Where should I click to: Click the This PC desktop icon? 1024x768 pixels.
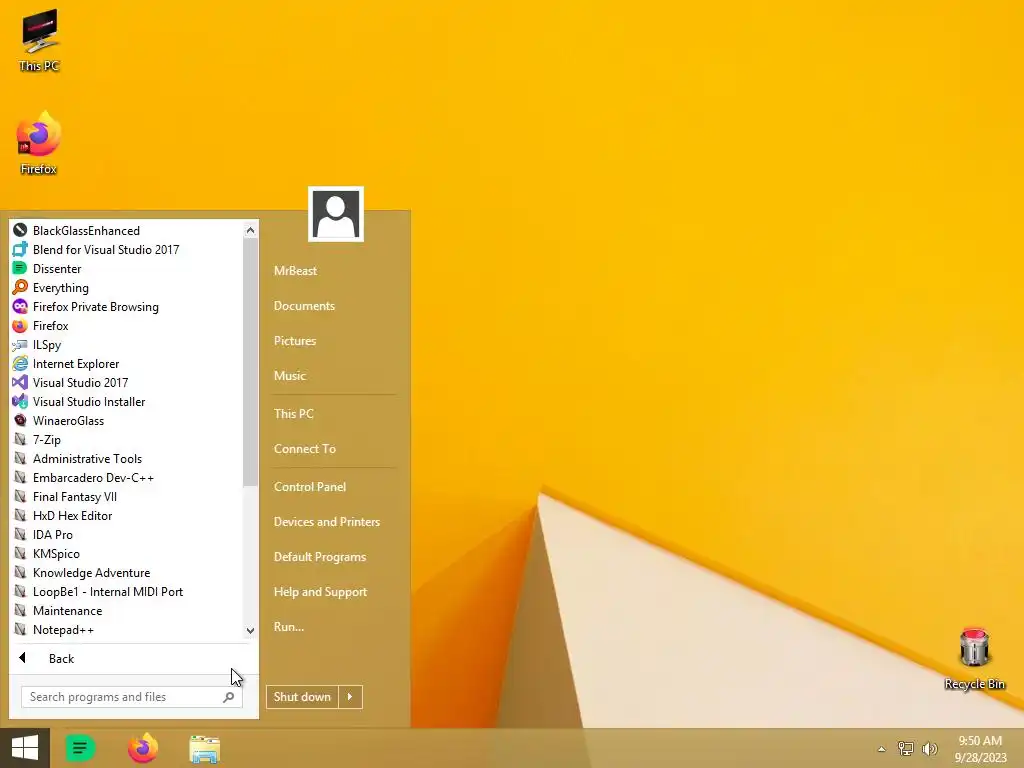point(39,40)
